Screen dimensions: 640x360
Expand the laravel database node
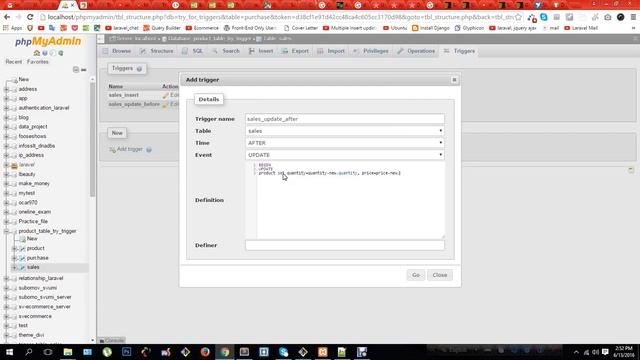coord(6,165)
